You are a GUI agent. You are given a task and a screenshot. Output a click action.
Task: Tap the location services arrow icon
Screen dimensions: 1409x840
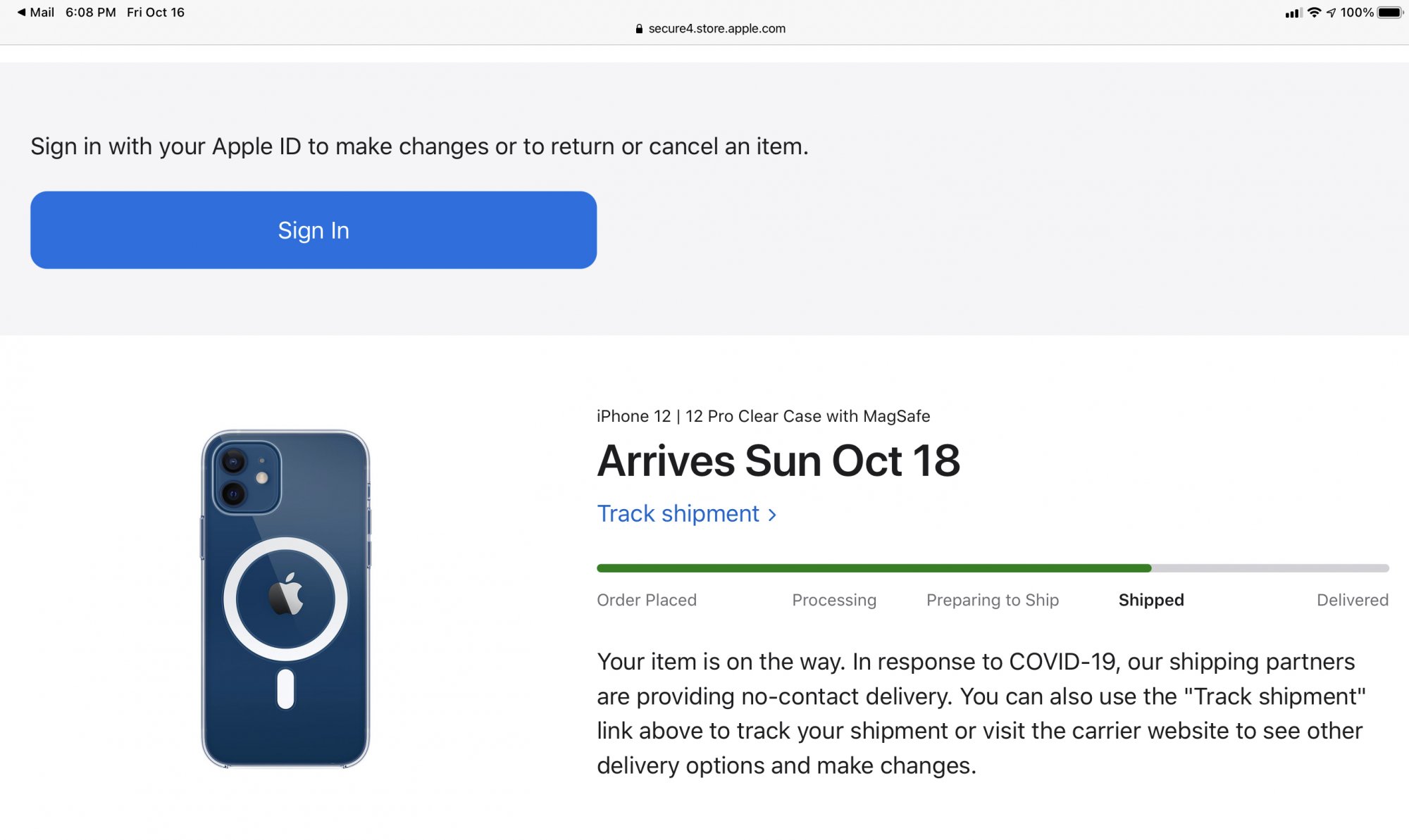[1331, 13]
